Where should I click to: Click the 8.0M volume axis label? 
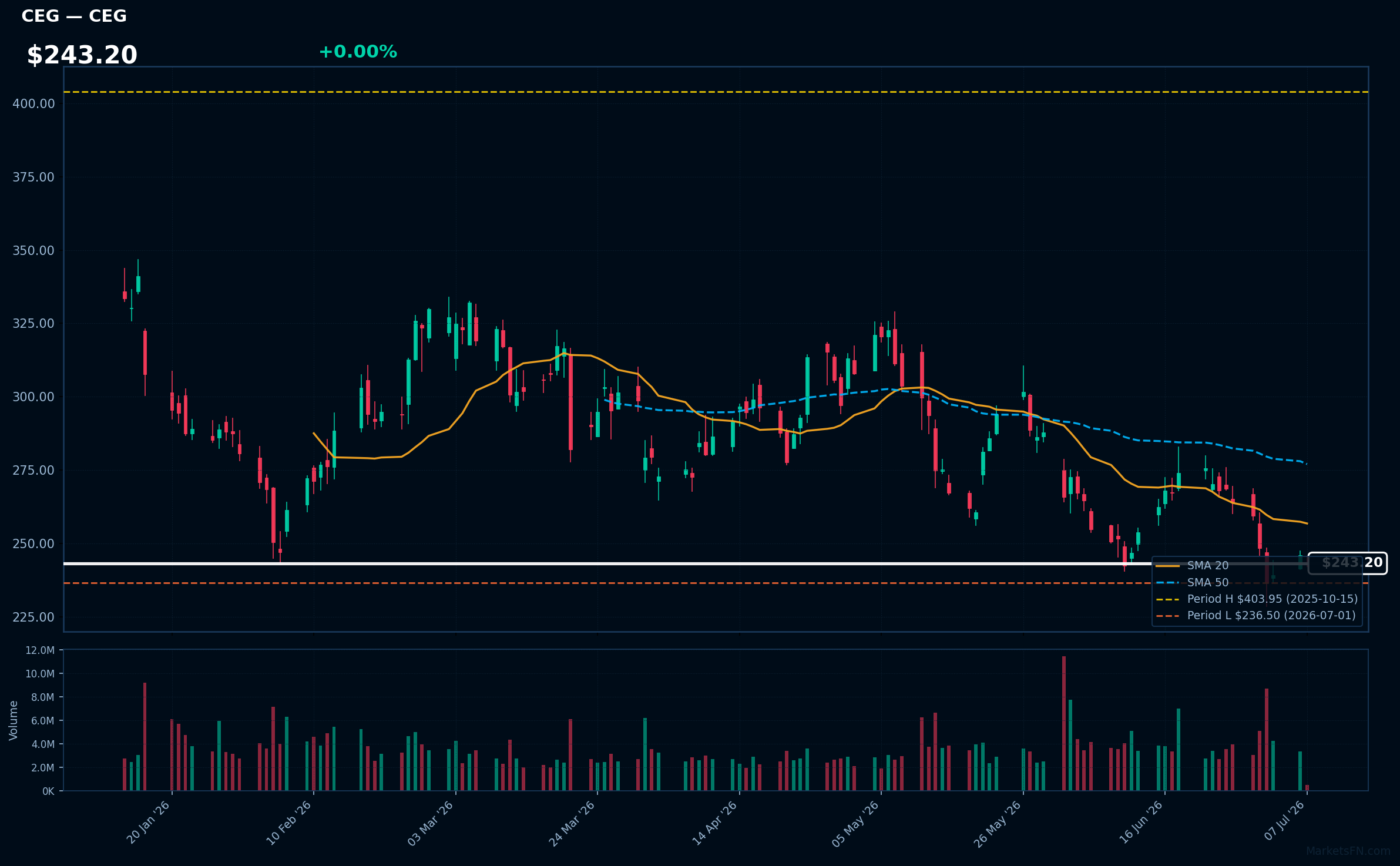click(42, 697)
